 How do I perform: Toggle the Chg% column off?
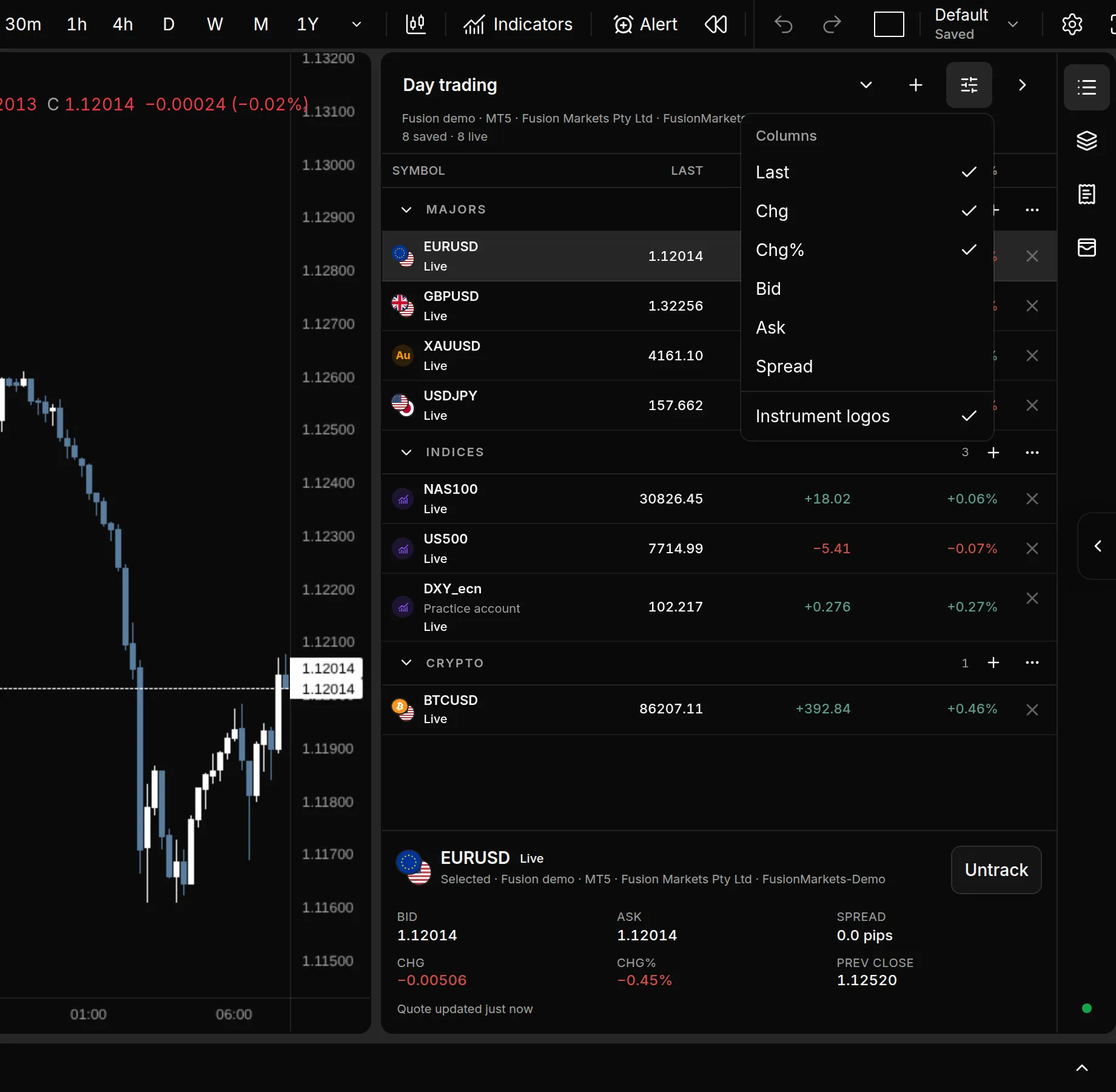[x=867, y=250]
